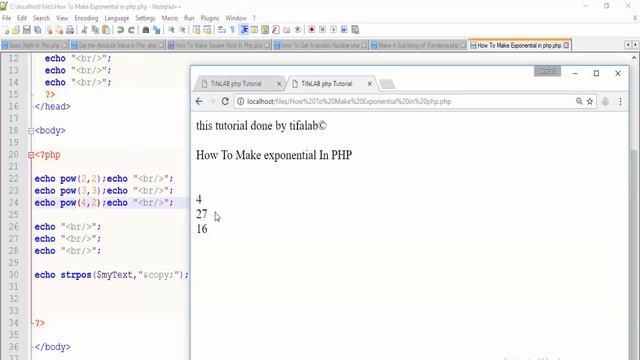Viewport: 640px width, 360px height.
Task: Toggle word wrap toolbar icon
Action: (222, 30)
